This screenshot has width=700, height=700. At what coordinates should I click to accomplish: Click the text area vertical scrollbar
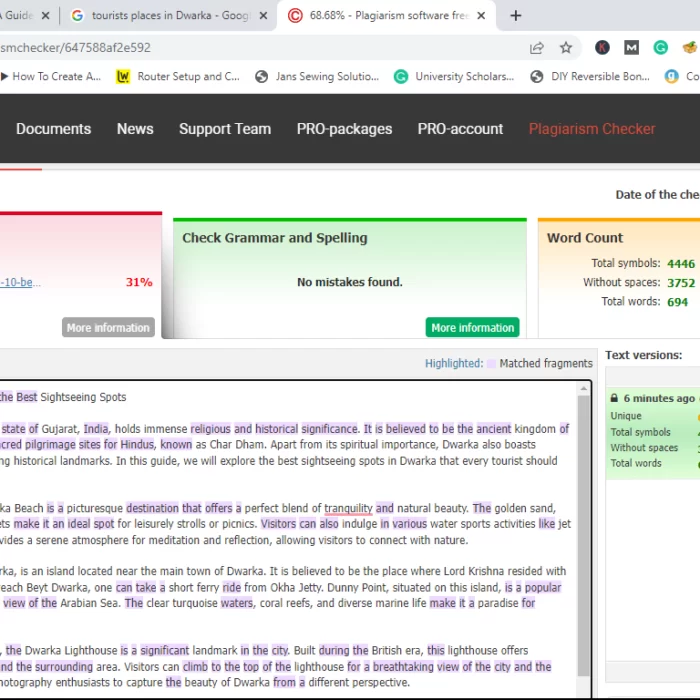coord(584,520)
